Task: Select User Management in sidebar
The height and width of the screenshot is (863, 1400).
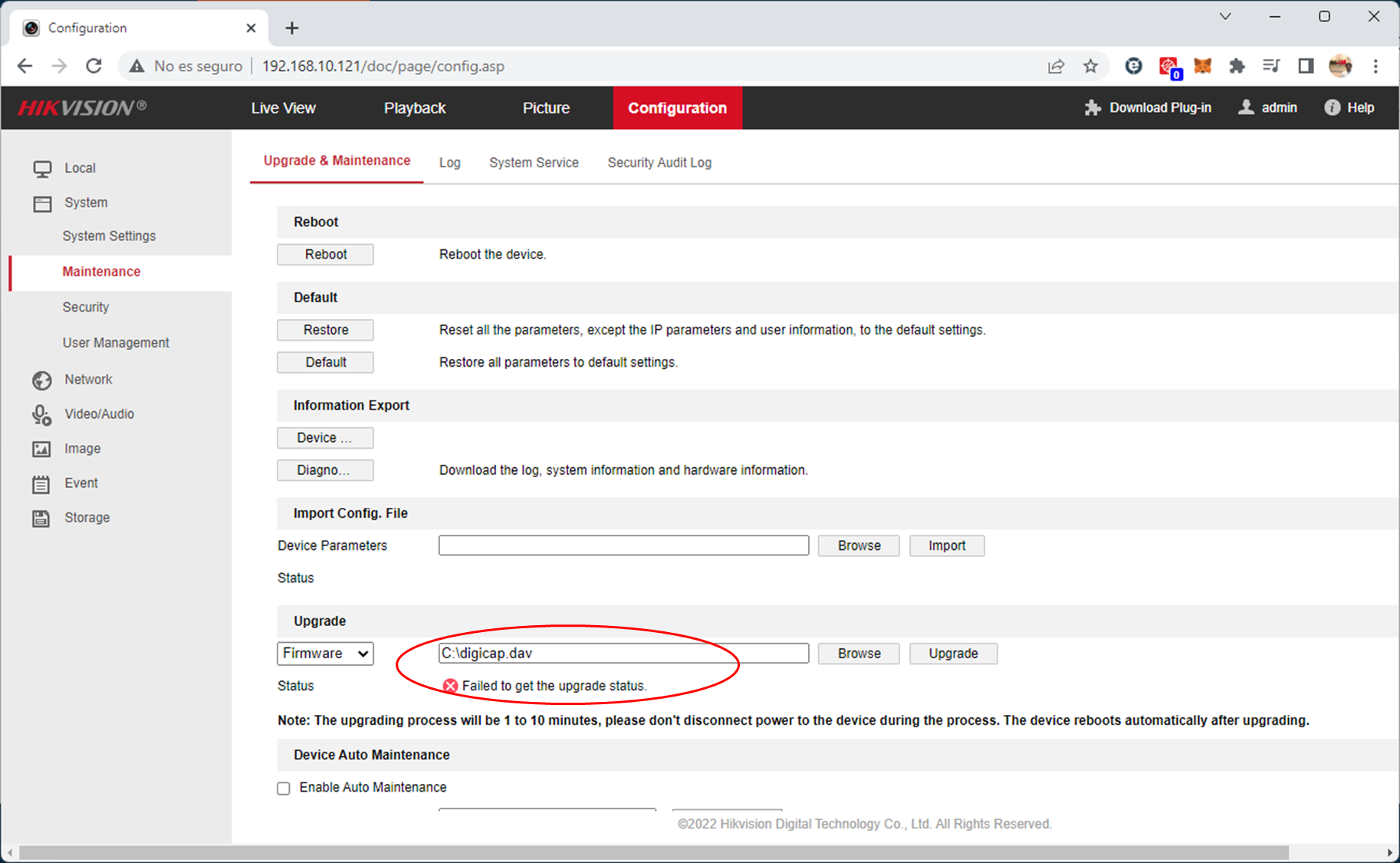Action: point(116,343)
